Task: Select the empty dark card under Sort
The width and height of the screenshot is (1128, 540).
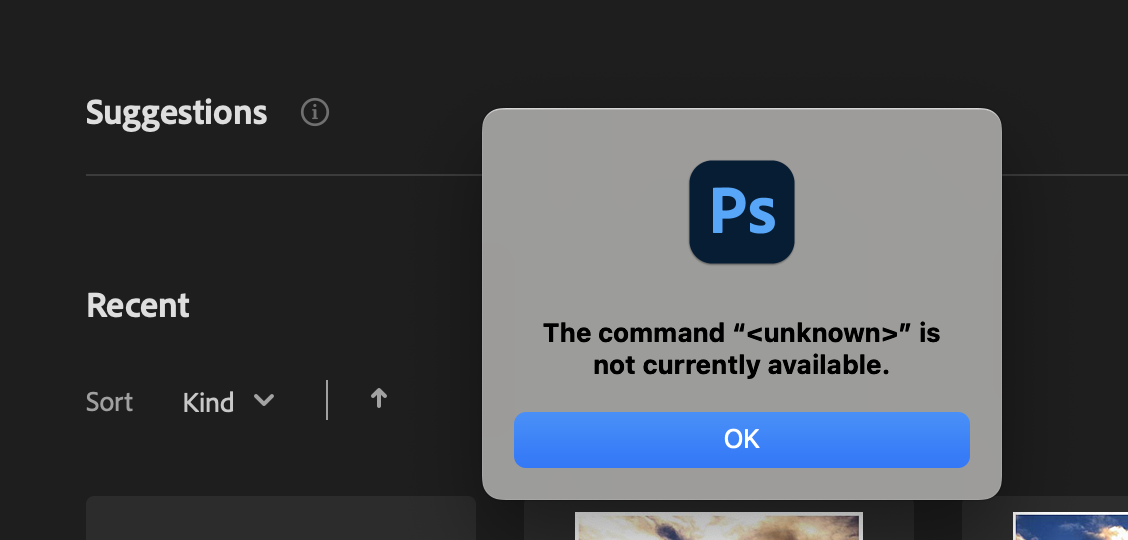Action: coord(280,519)
